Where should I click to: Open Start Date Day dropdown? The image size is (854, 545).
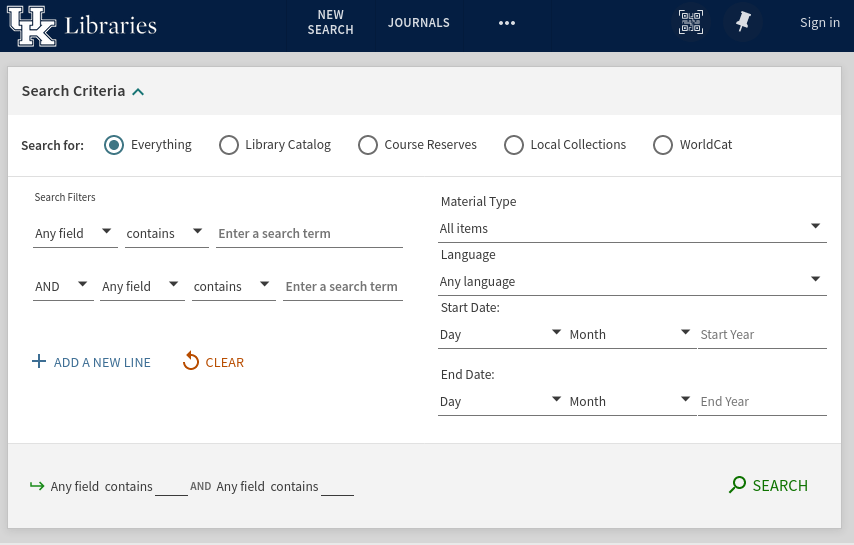(501, 334)
